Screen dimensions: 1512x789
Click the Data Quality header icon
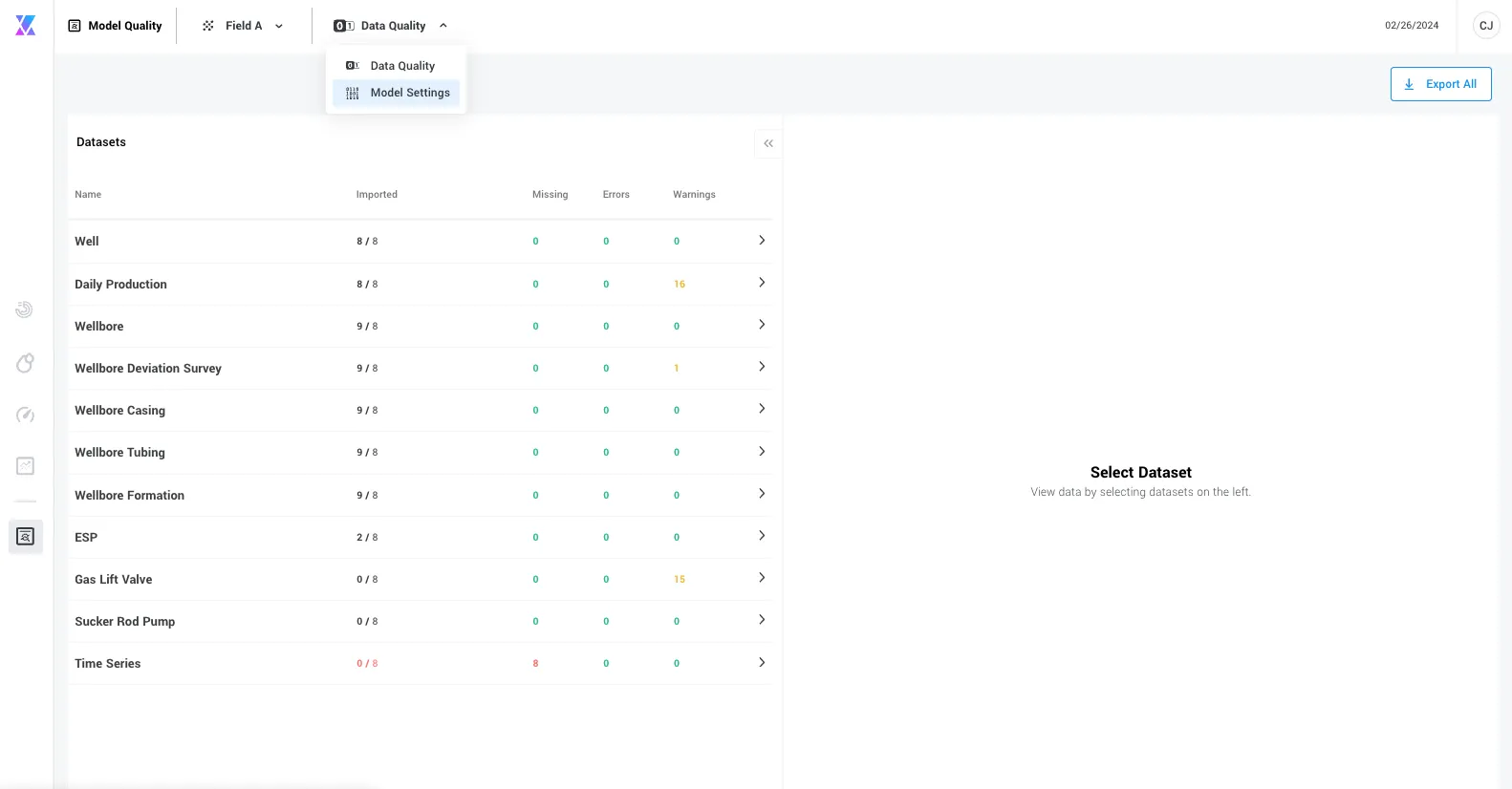[x=344, y=26]
